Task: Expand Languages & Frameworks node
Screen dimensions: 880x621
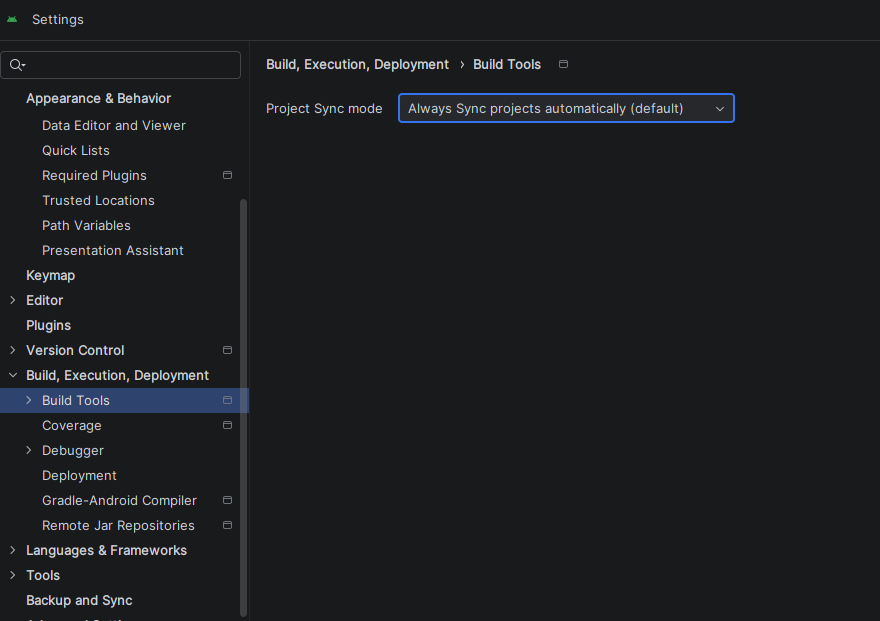Action: point(13,550)
